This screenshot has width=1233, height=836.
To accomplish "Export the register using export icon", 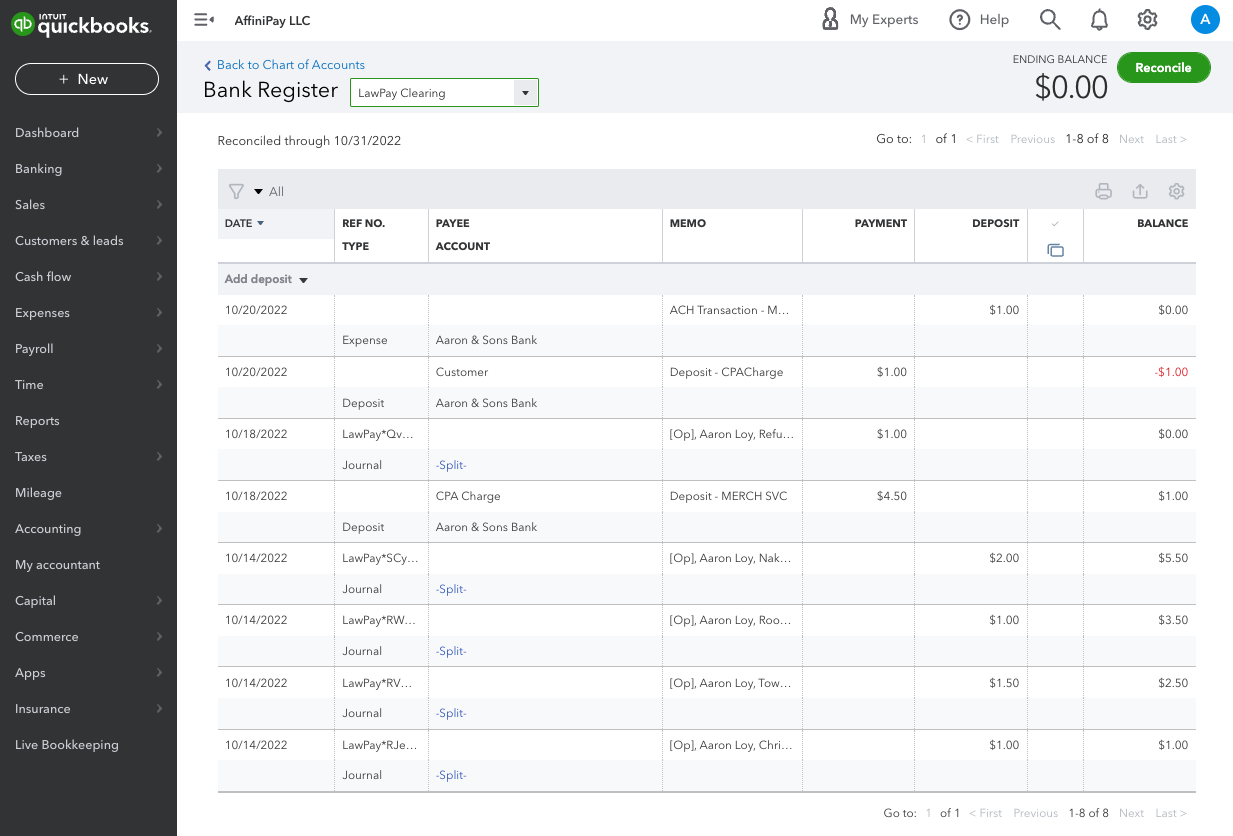I will 1139,191.
